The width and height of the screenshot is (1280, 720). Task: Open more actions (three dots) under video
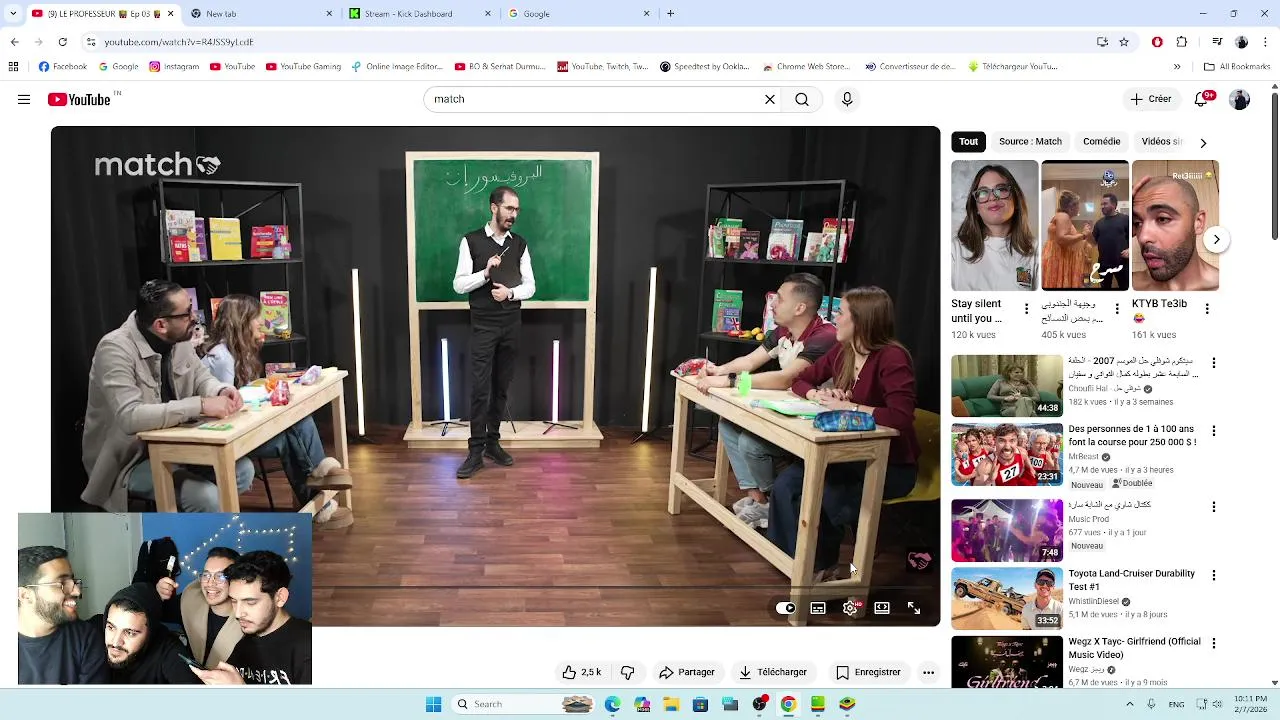[x=928, y=672]
